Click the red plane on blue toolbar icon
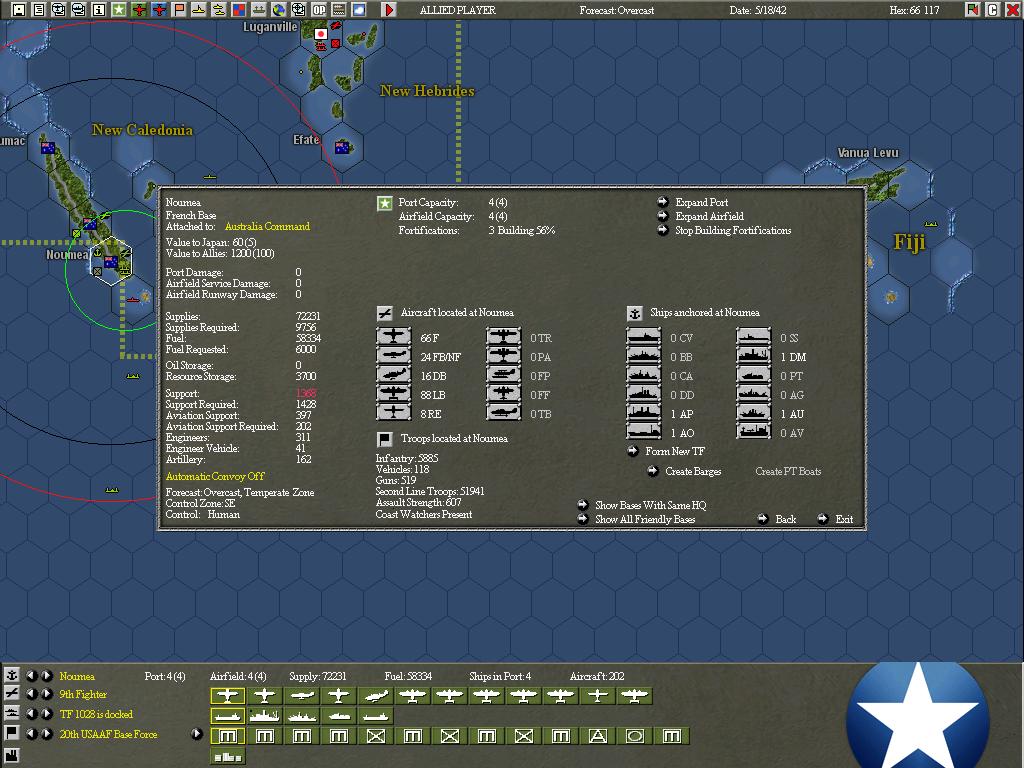Viewport: 1024px width, 768px height. click(159, 9)
